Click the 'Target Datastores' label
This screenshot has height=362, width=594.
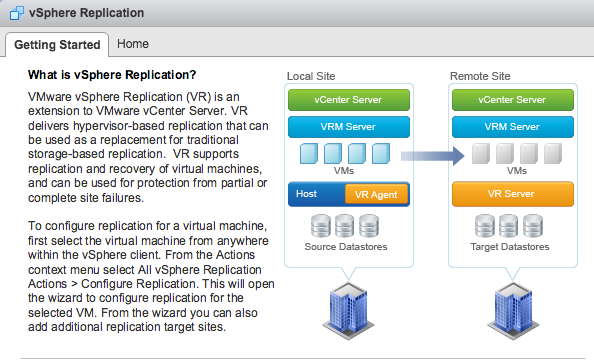[x=510, y=247]
